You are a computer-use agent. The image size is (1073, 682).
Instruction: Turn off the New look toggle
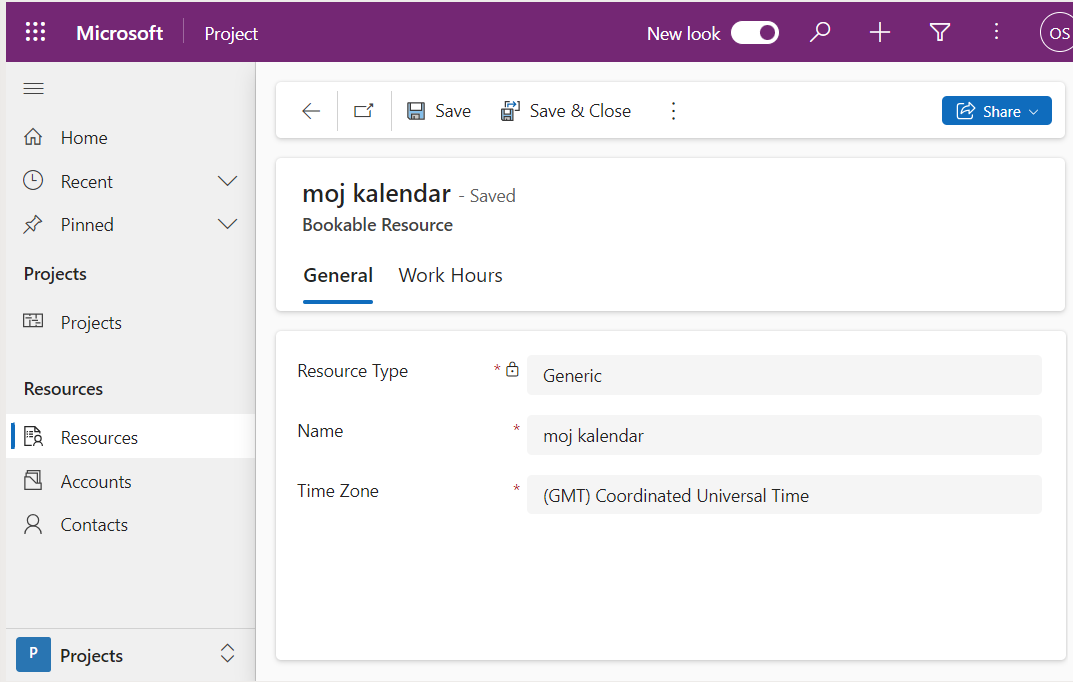pyautogui.click(x=755, y=33)
